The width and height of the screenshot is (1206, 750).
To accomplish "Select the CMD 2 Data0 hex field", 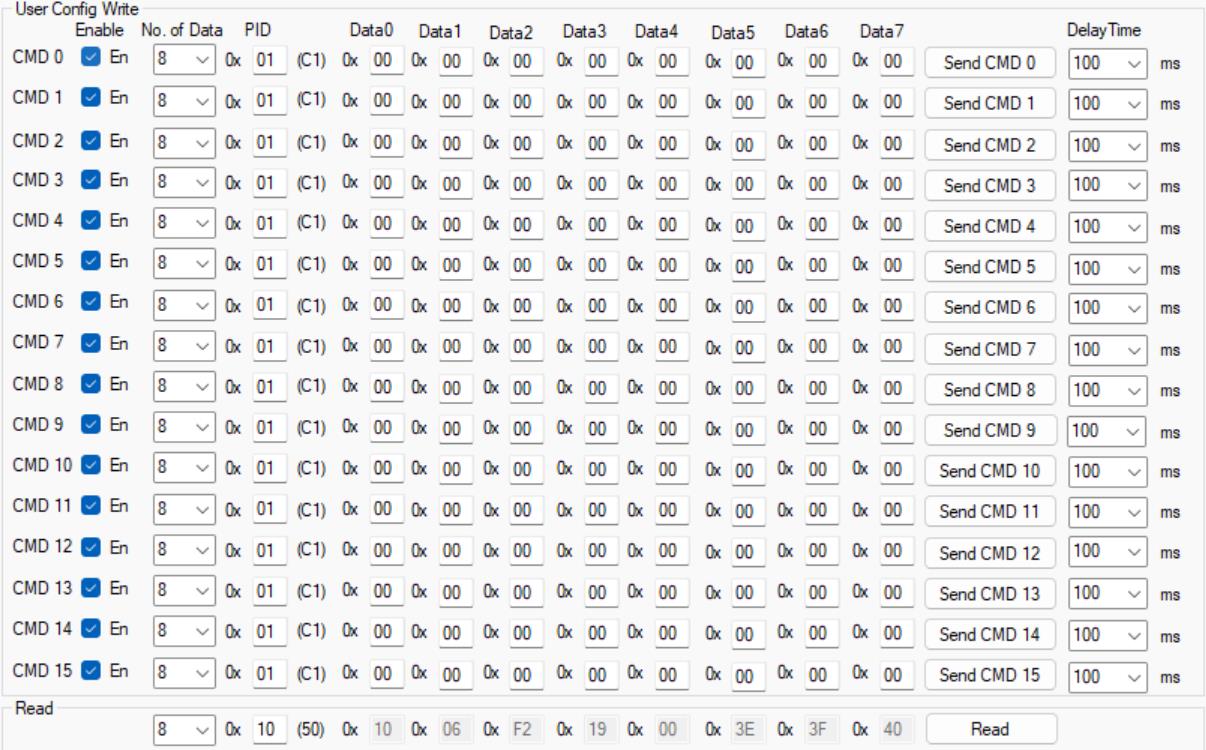I will [x=382, y=142].
